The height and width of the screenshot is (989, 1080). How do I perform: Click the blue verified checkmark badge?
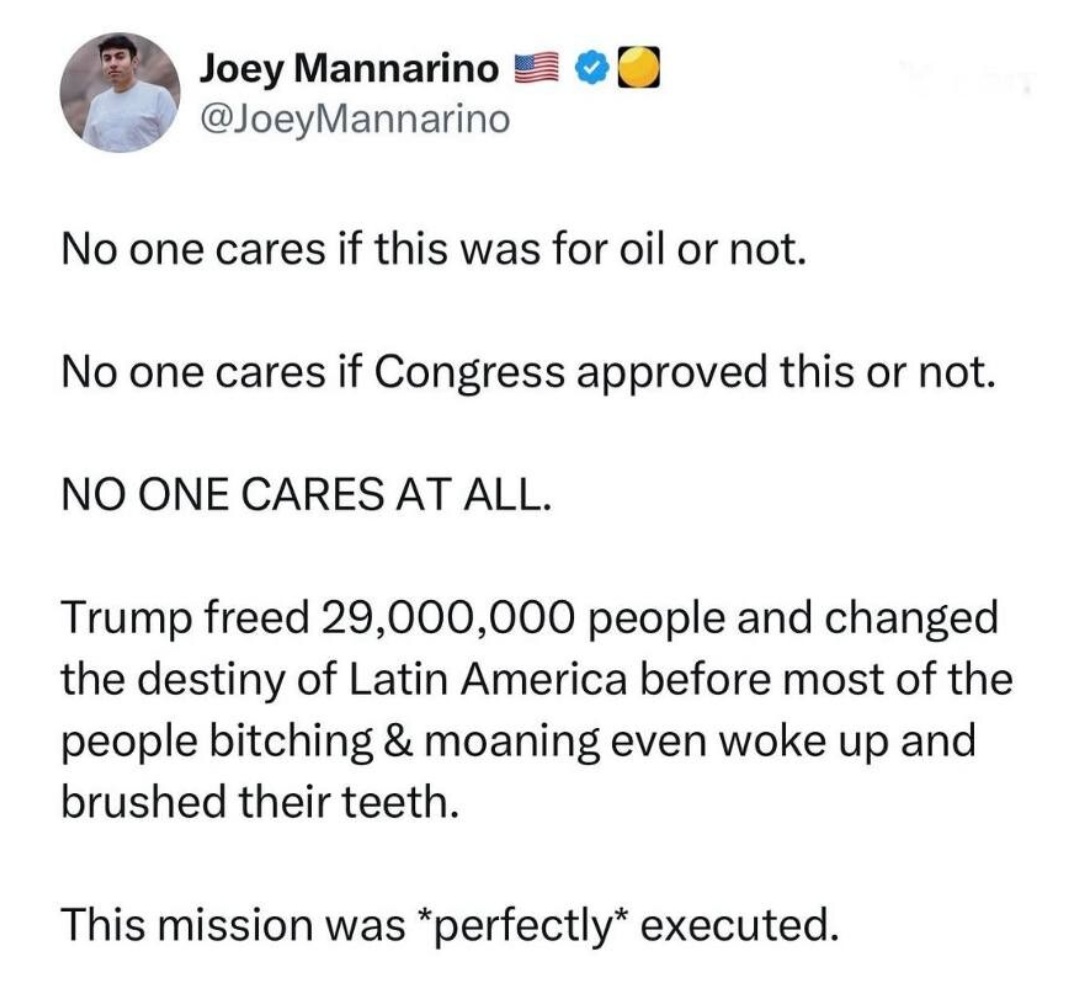594,68
